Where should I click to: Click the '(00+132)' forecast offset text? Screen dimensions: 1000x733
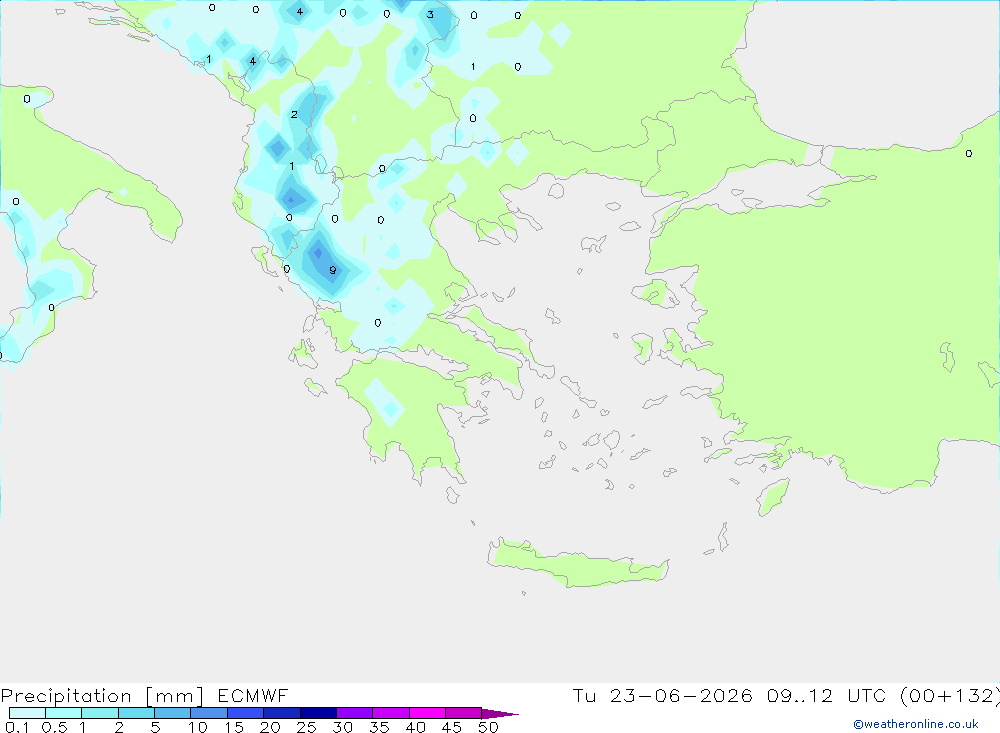[949, 695]
